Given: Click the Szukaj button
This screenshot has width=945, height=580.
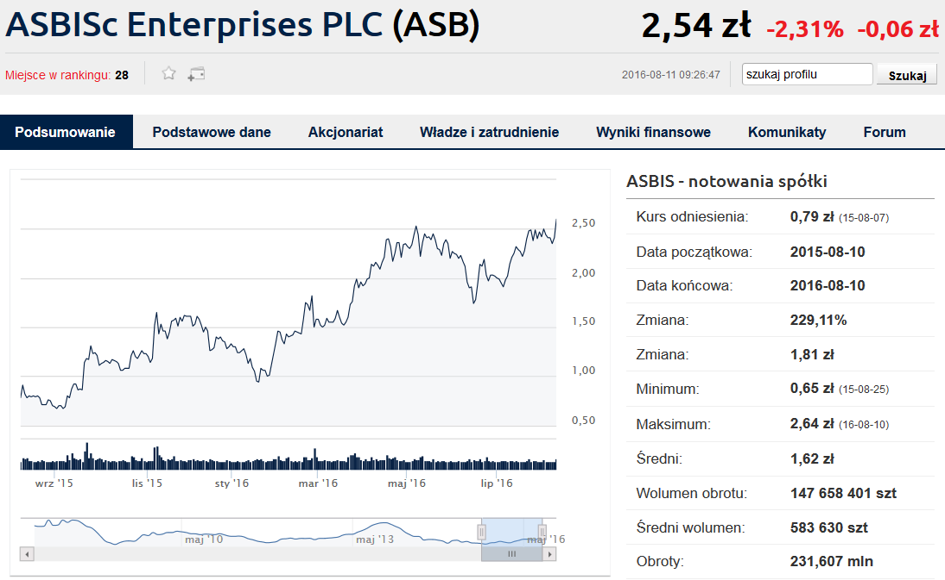Looking at the screenshot, I should (x=907, y=75).
